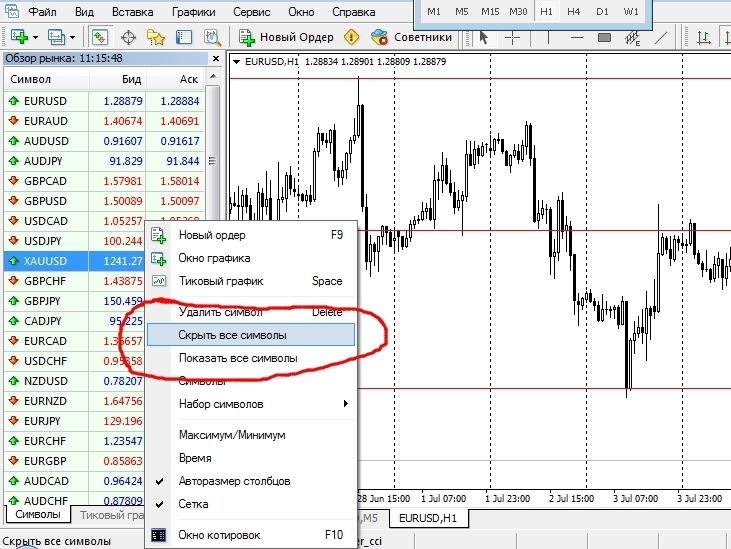Image resolution: width=731 pixels, height=549 pixels.
Task: Click the Новый Ордер button
Action: pyautogui.click(x=287, y=37)
